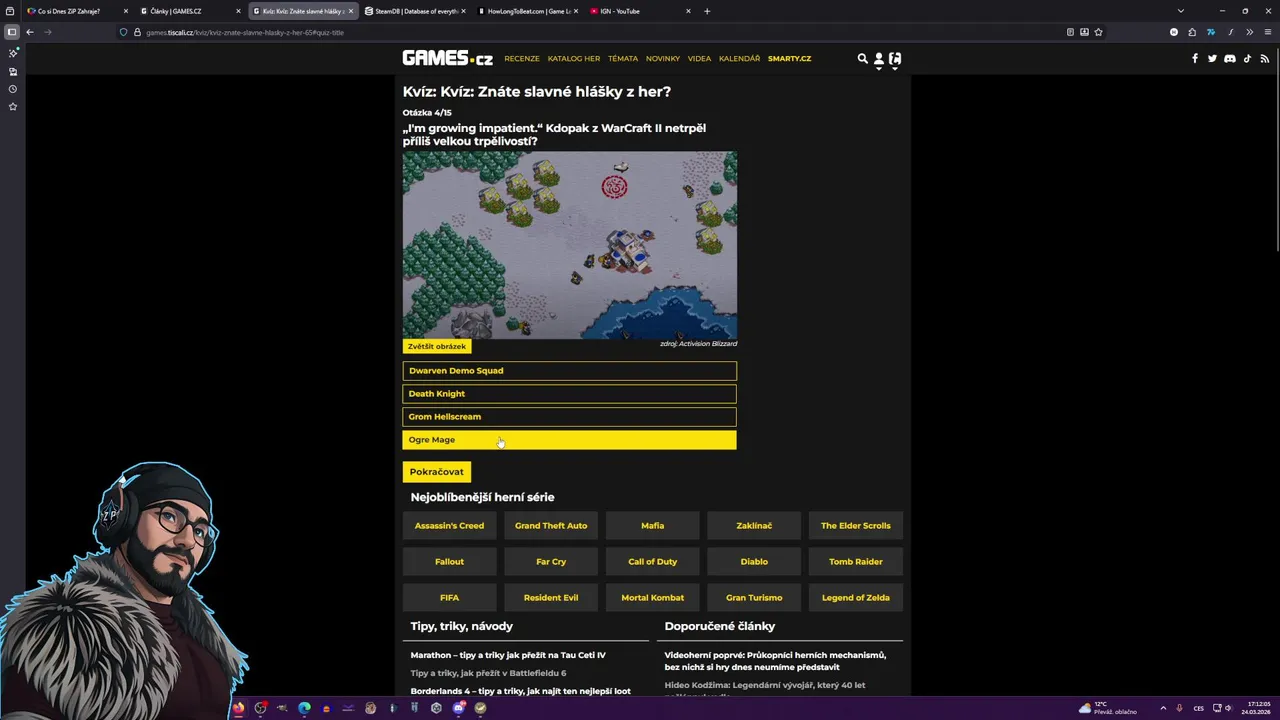Click the Pokračovat button
This screenshot has width=1280, height=720.
point(436,472)
